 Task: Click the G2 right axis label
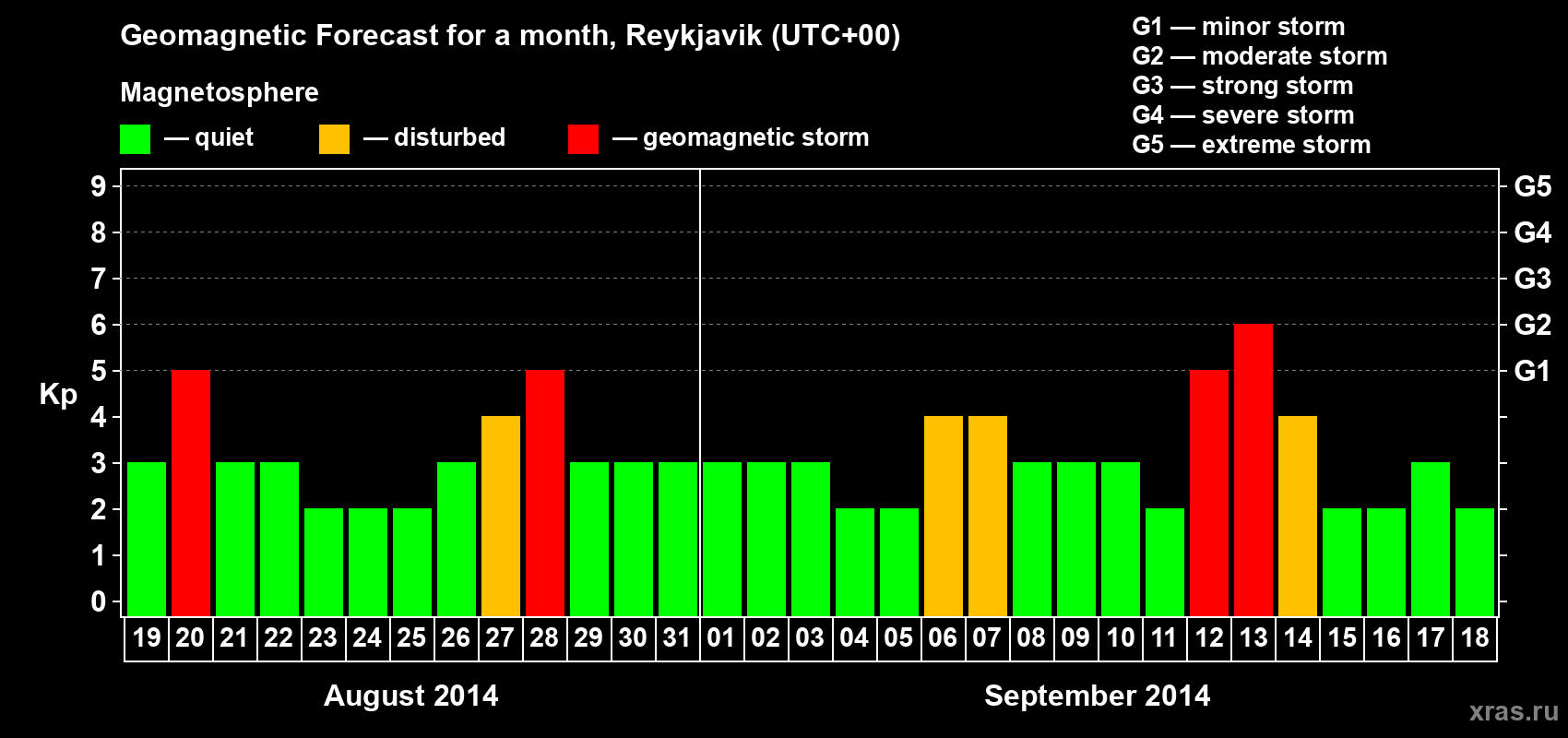pos(1533,325)
